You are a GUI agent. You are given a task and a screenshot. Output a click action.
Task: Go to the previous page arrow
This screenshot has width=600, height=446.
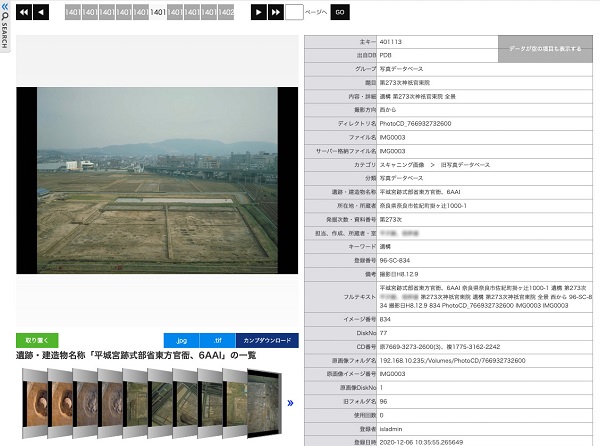coord(41,12)
